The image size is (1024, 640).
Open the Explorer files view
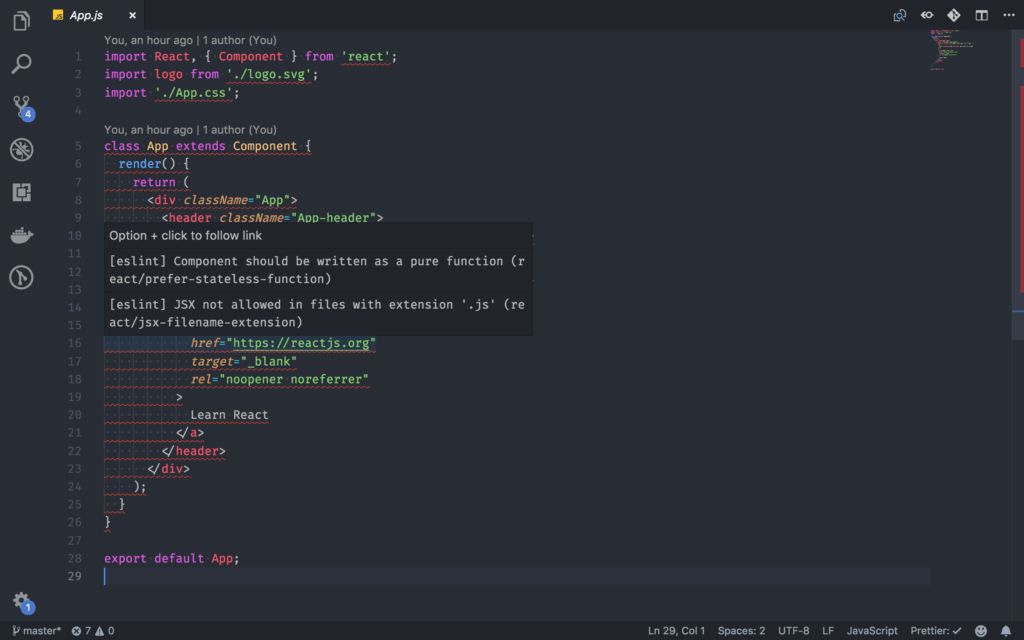21,21
